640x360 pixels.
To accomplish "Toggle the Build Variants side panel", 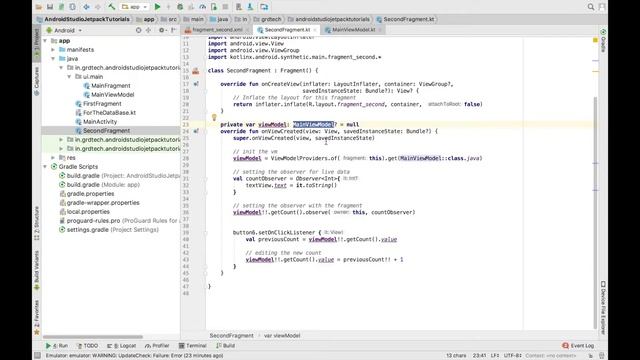I will (x=37, y=270).
